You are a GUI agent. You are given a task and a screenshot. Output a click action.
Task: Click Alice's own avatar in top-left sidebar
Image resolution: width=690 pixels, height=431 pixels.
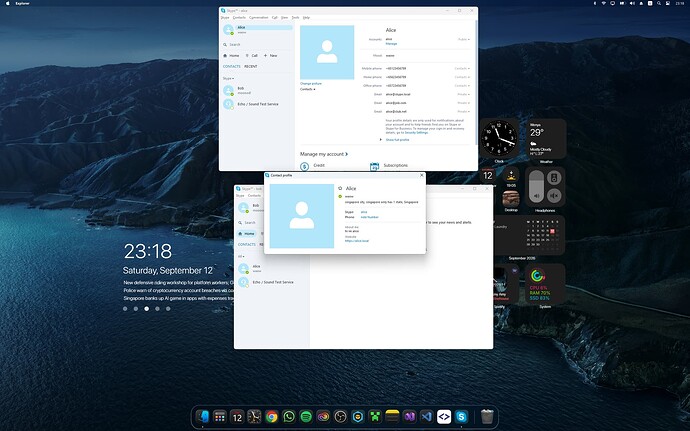228,29
